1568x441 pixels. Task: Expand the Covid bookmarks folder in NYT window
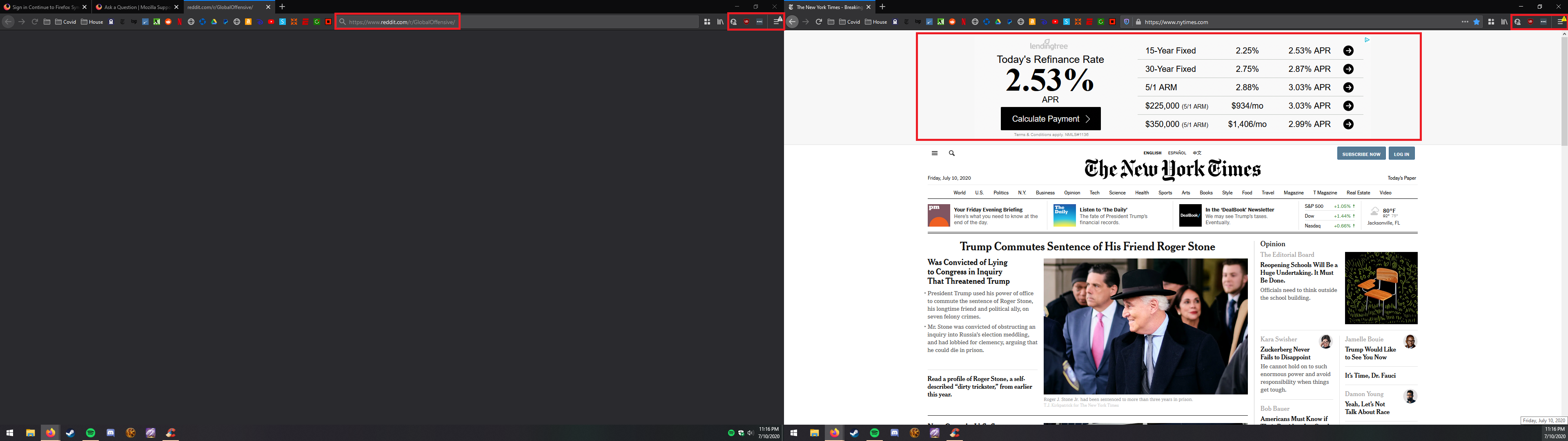click(849, 22)
